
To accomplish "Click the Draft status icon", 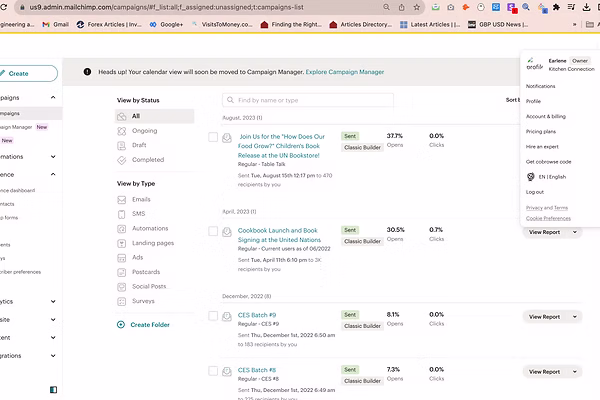I will [x=122, y=145].
